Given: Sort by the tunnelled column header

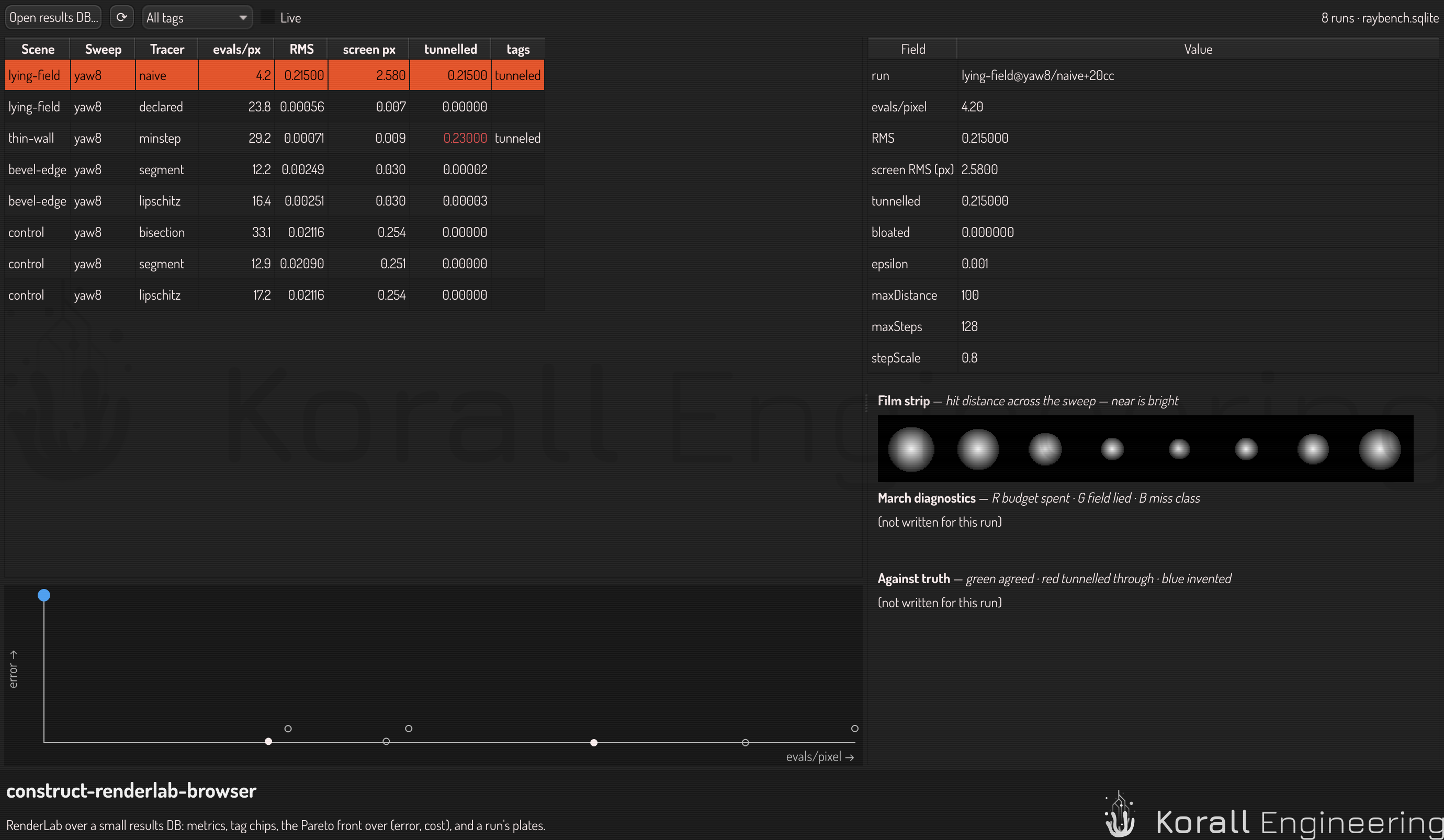Looking at the screenshot, I should point(450,49).
